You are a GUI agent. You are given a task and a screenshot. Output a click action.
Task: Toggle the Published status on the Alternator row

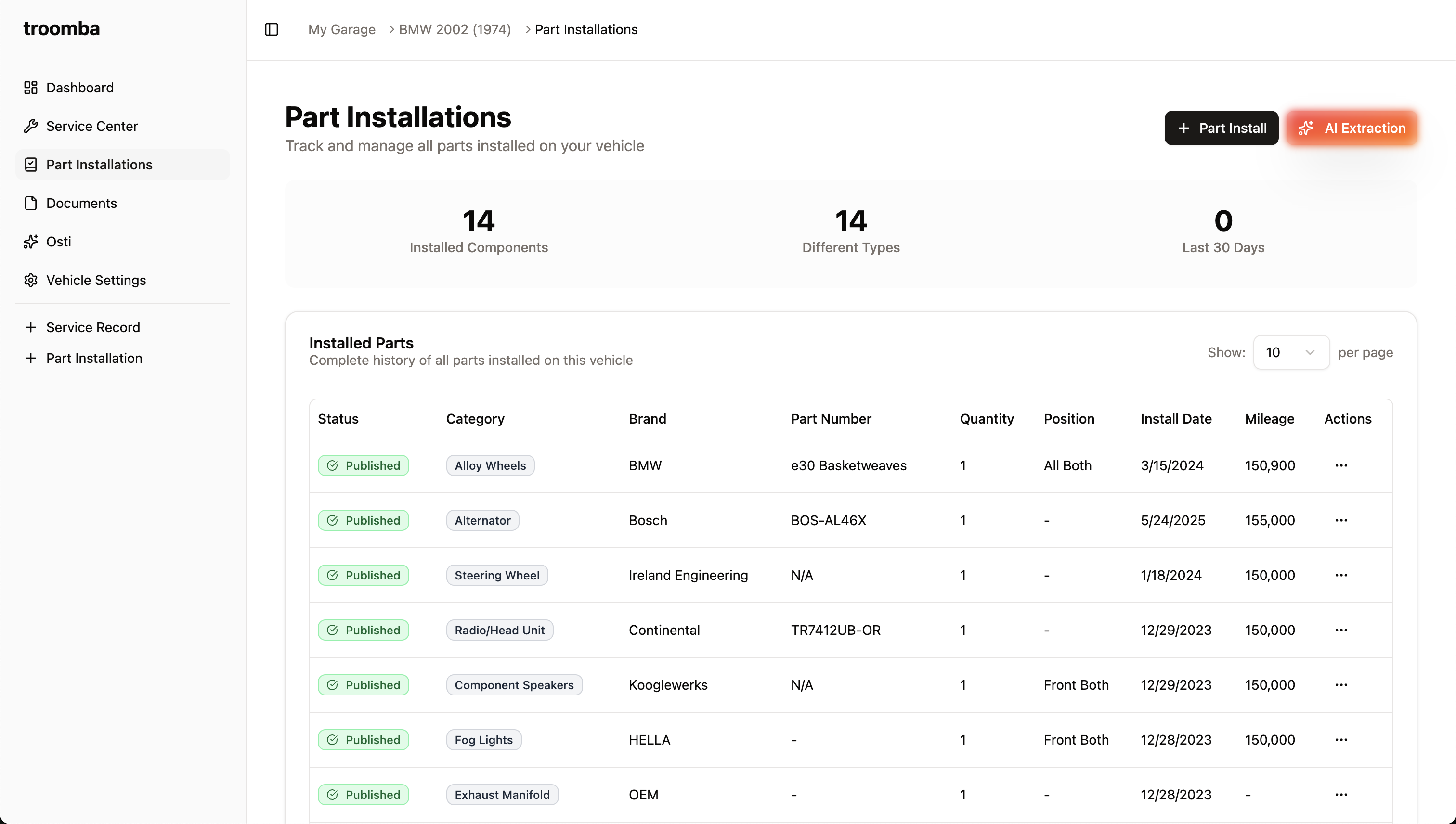pyautogui.click(x=364, y=520)
